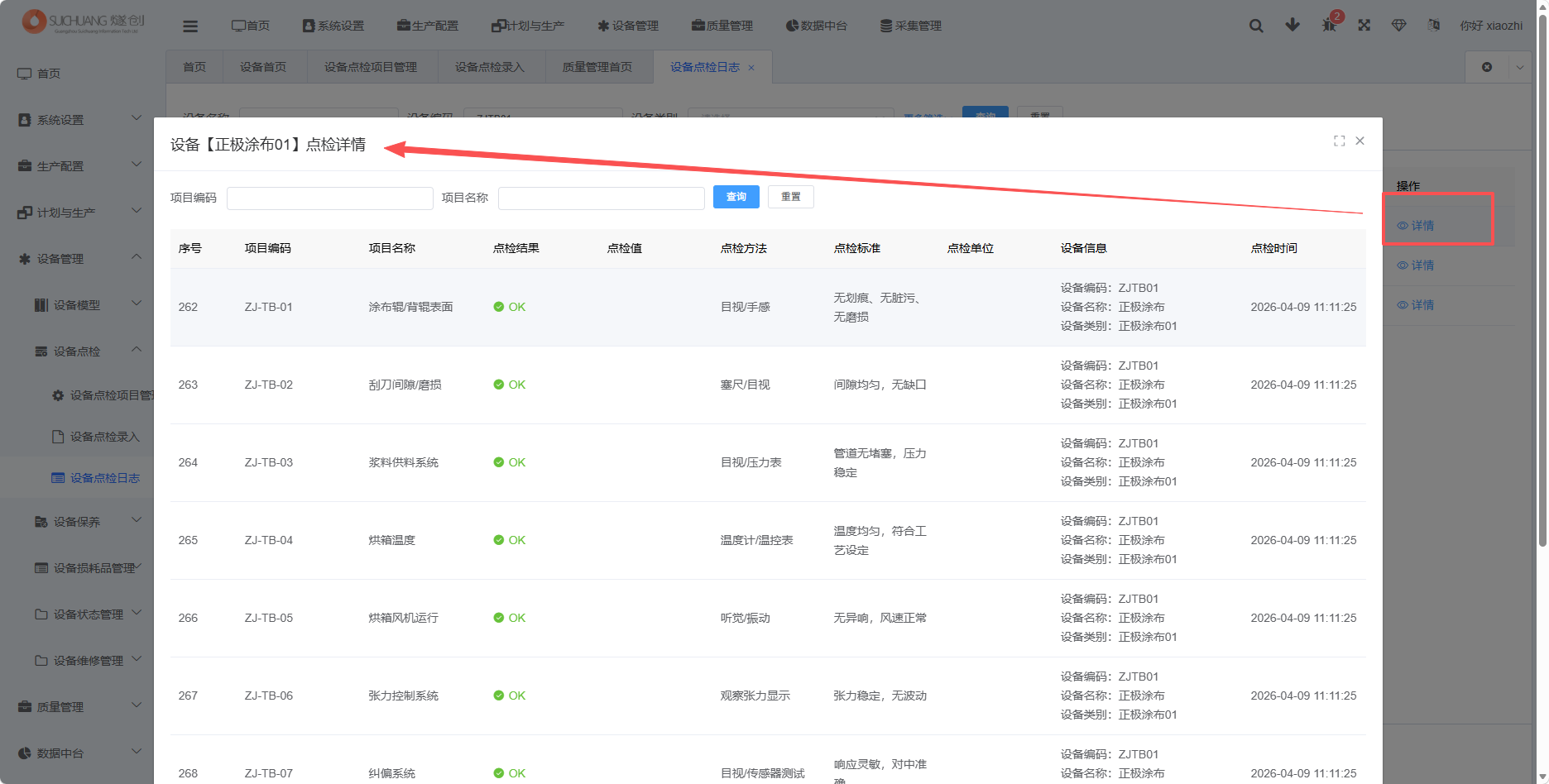Expand 计划与生产 sidebar chevron

[137, 211]
